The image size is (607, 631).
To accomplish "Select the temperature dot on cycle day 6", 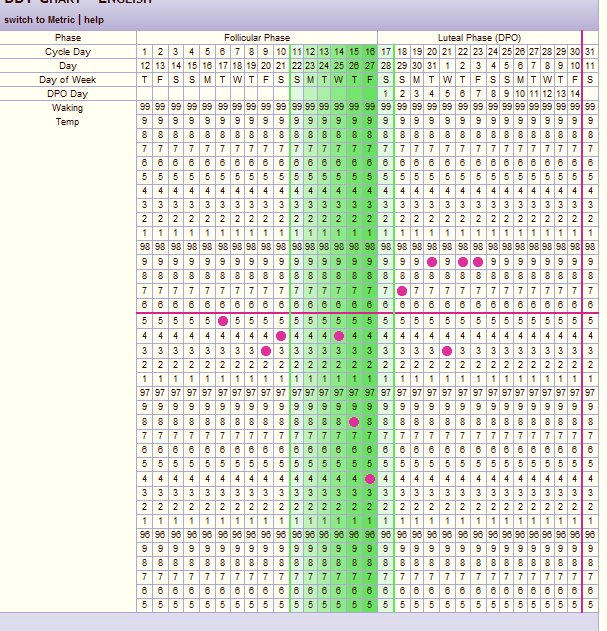I will pos(223,321).
